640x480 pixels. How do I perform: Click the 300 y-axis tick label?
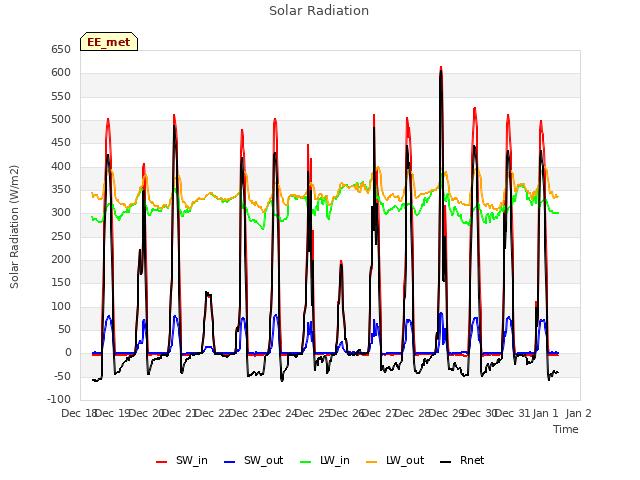[x=61, y=213]
